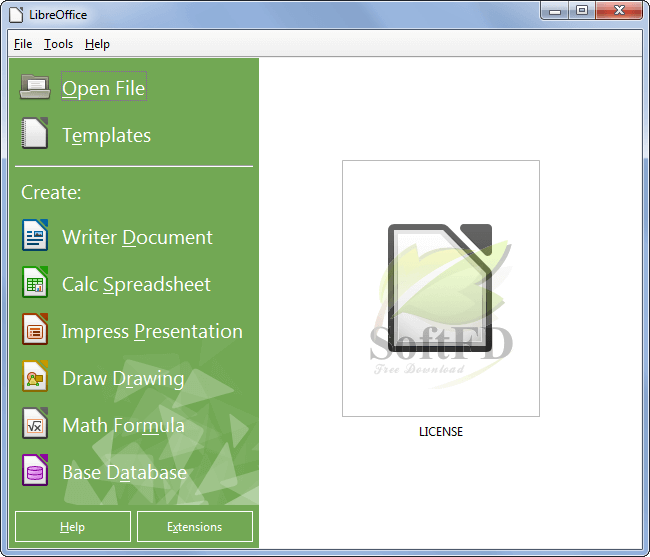Viewport: 650px width, 557px height.
Task: Click the Extensions button
Action: [195, 526]
